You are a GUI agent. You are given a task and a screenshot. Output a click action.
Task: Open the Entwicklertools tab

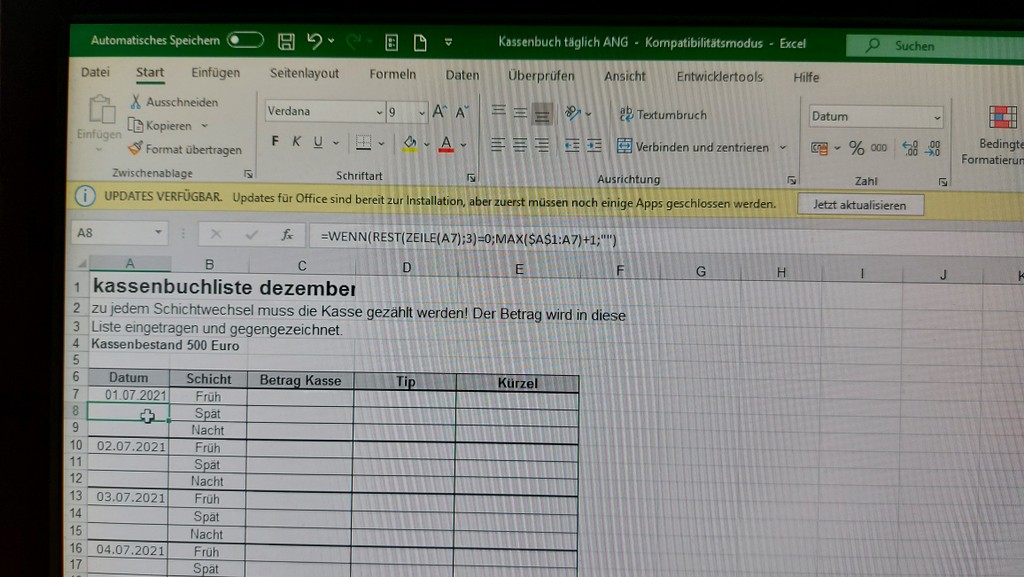[x=720, y=77]
